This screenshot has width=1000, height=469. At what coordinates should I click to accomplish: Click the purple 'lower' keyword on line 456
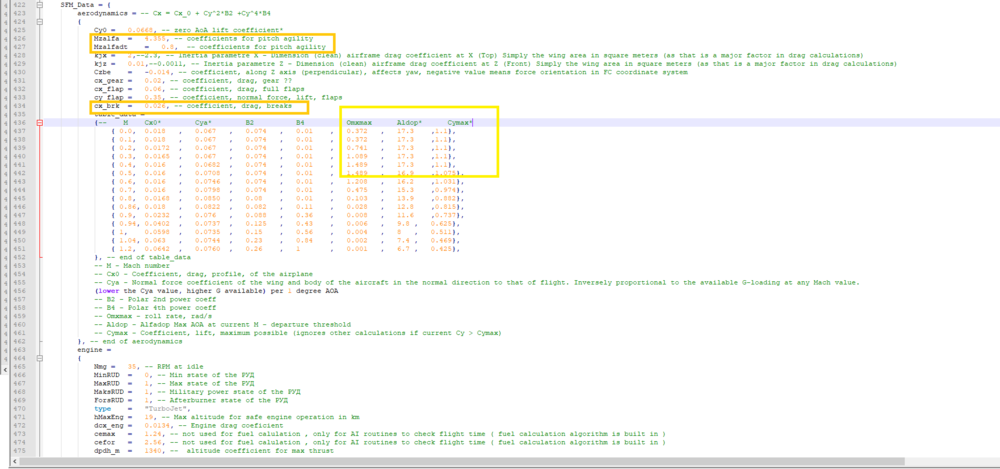[x=108, y=291]
